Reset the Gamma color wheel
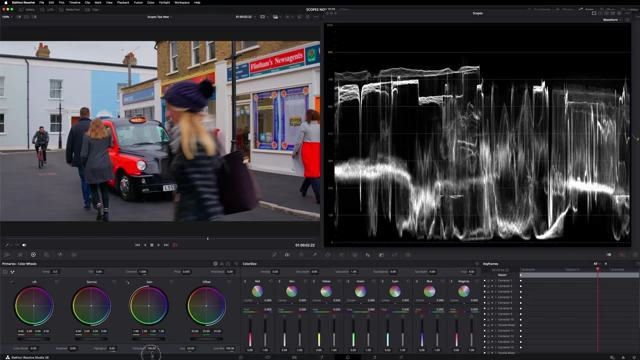This screenshot has height=360, width=640. point(114,282)
